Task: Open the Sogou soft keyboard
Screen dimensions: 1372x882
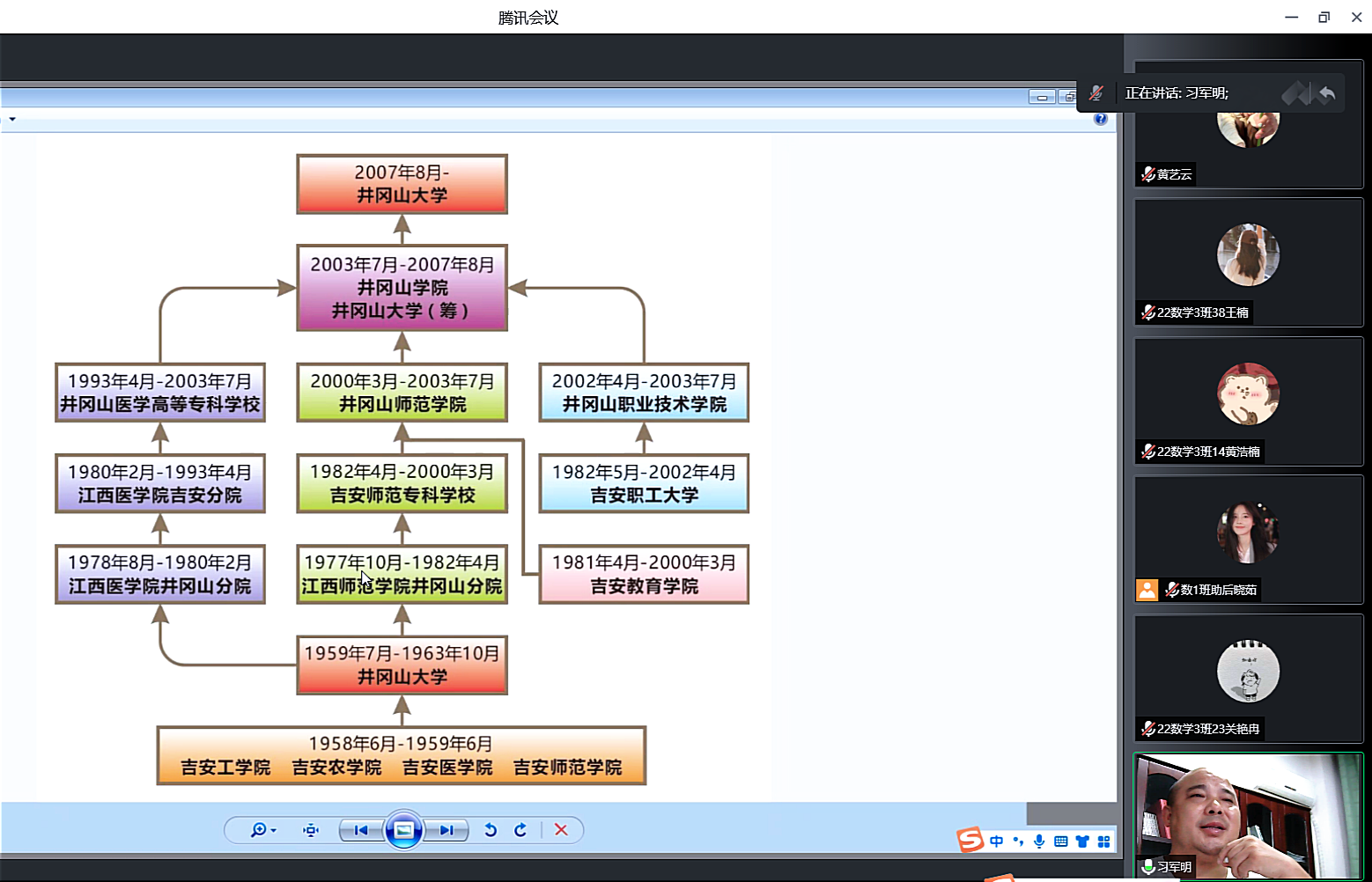Action: 1061,842
